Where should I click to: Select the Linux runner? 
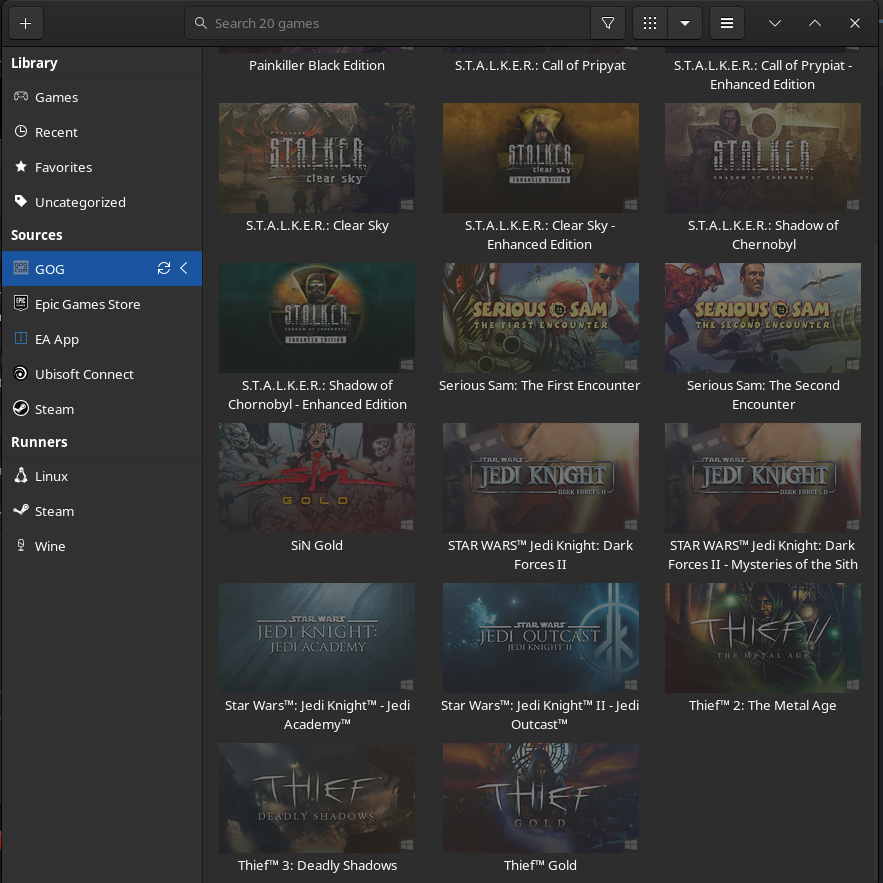click(51, 476)
